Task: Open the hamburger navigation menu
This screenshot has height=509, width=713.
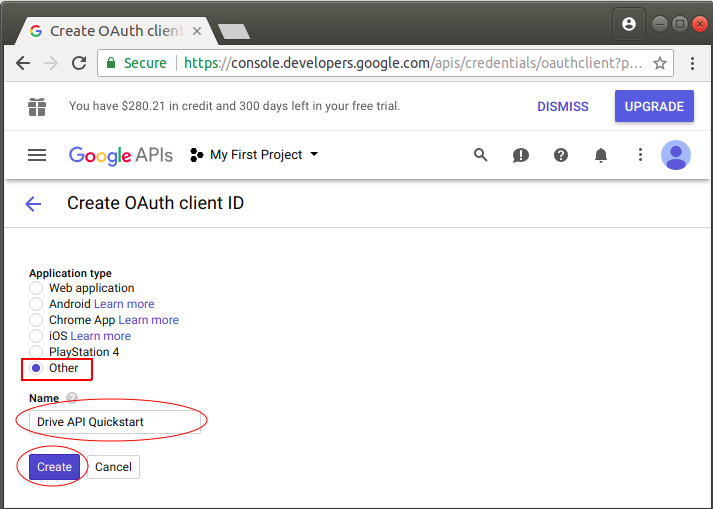Action: 37,155
